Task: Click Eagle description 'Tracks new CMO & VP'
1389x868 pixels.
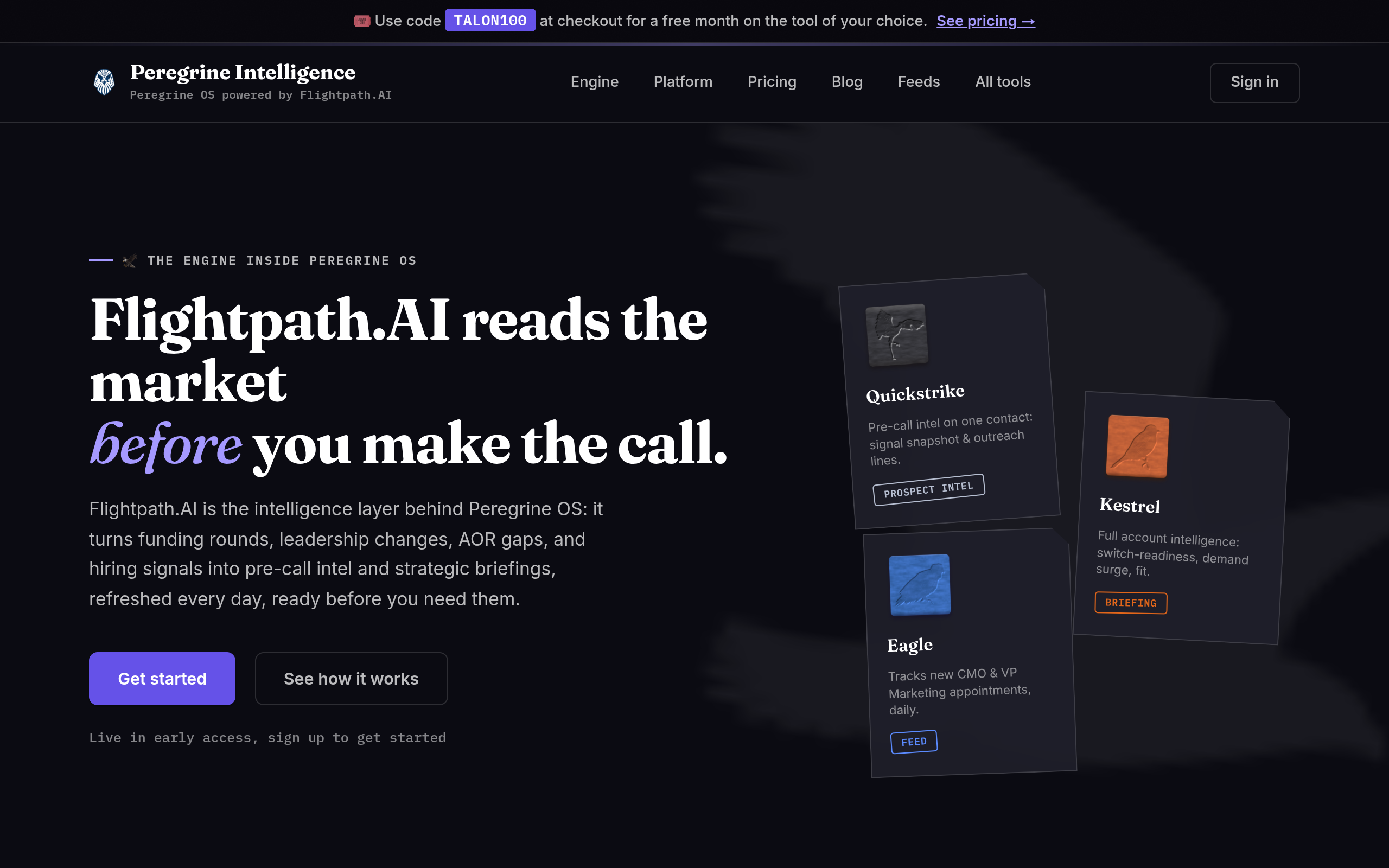Action: (x=959, y=691)
